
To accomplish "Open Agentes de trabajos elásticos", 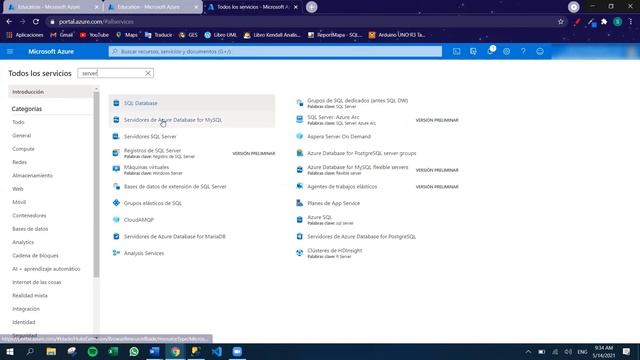I will point(342,187).
